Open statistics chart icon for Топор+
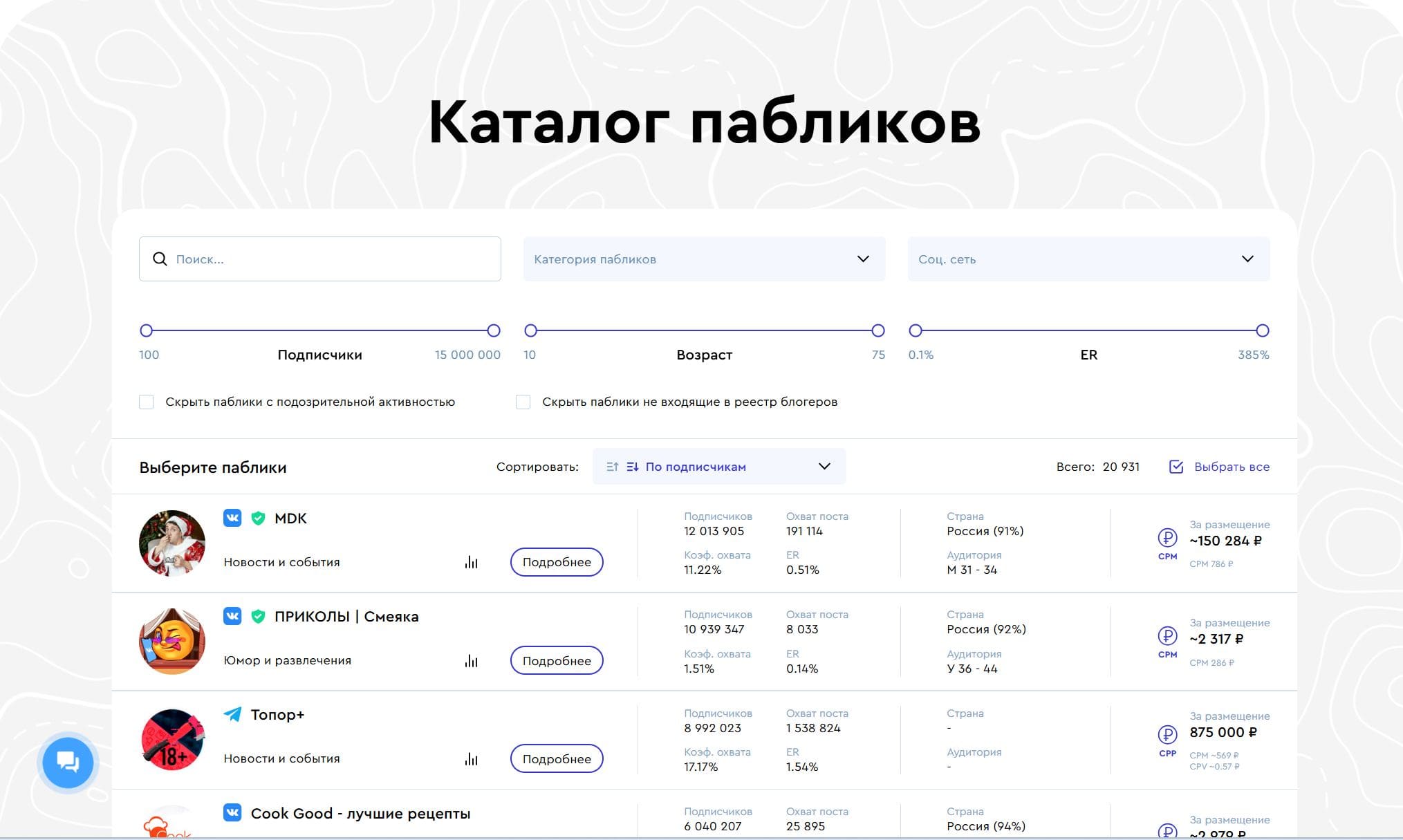The image size is (1403, 840). (472, 759)
